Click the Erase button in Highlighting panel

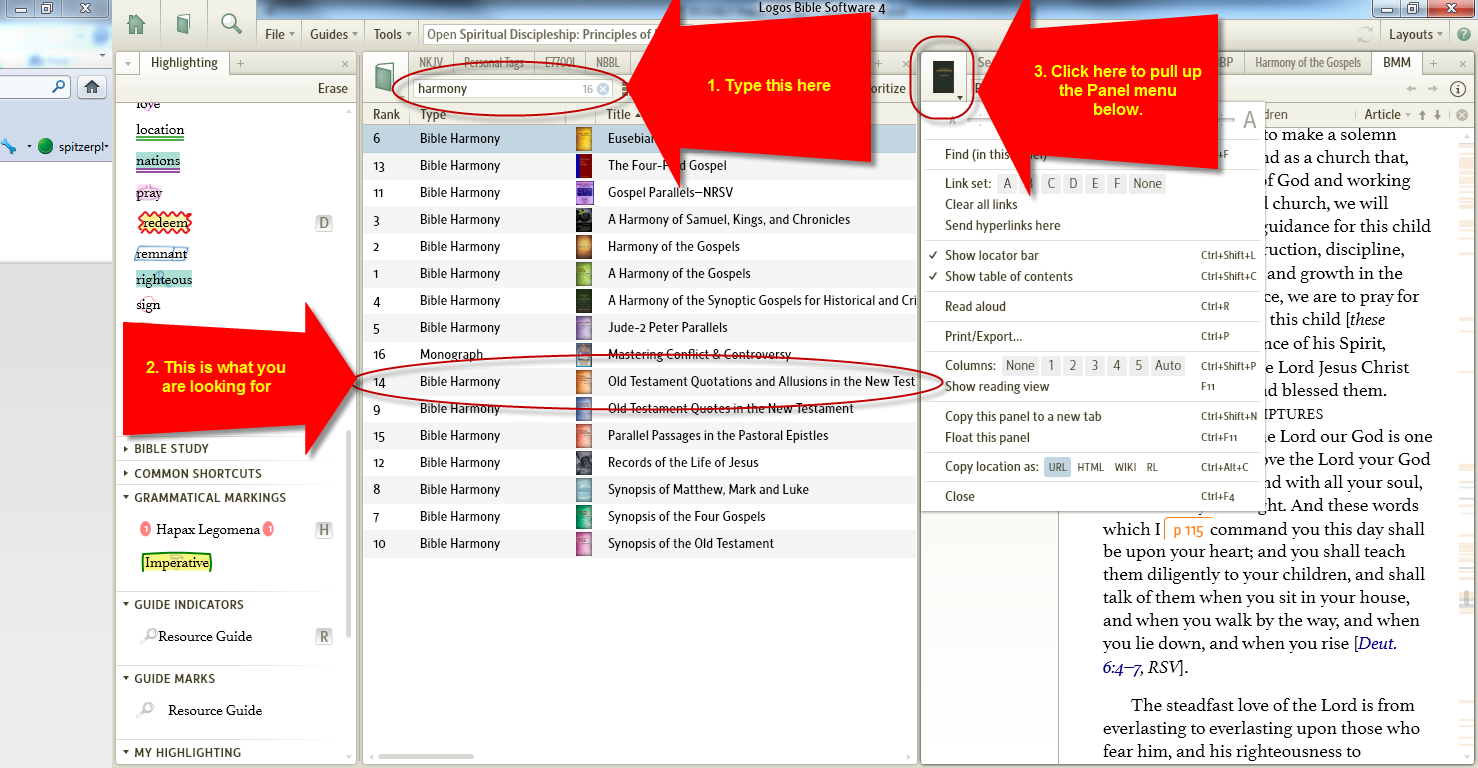(333, 89)
